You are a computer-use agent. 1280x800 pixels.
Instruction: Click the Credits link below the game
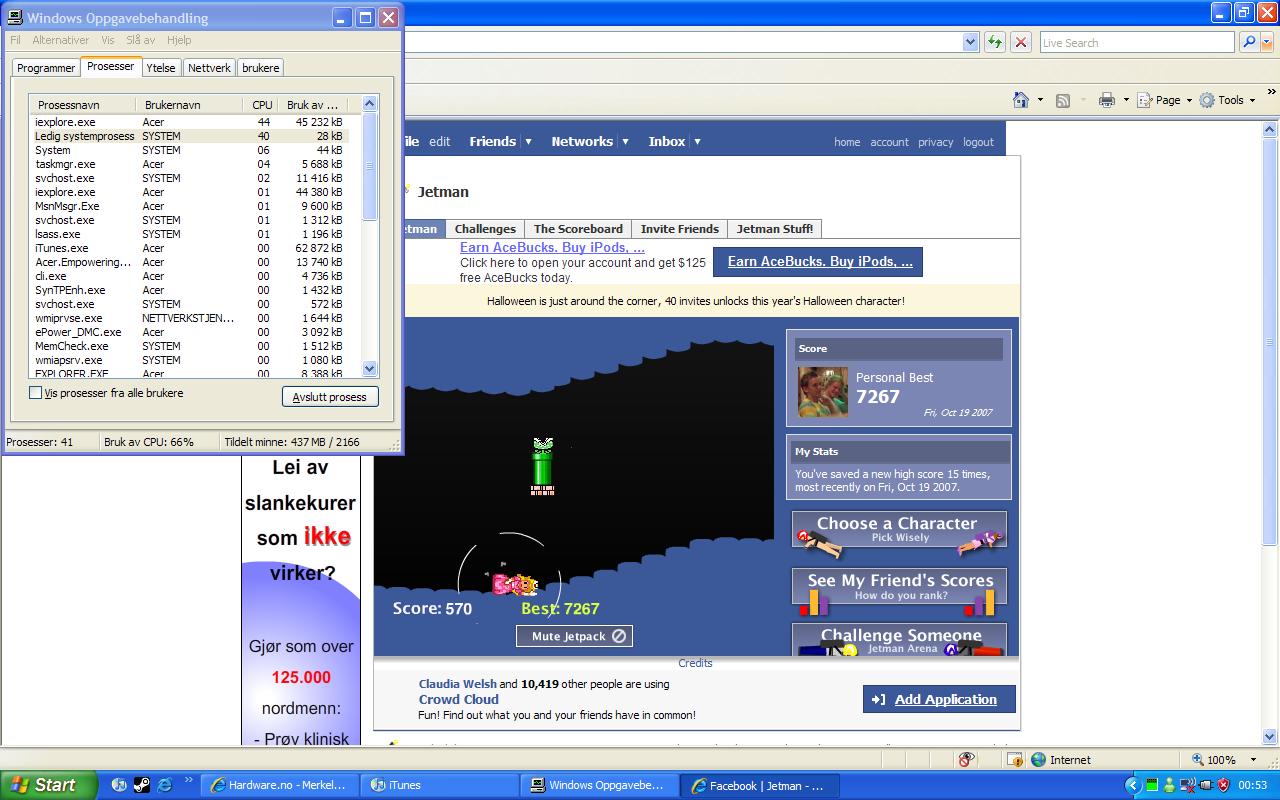(x=695, y=663)
